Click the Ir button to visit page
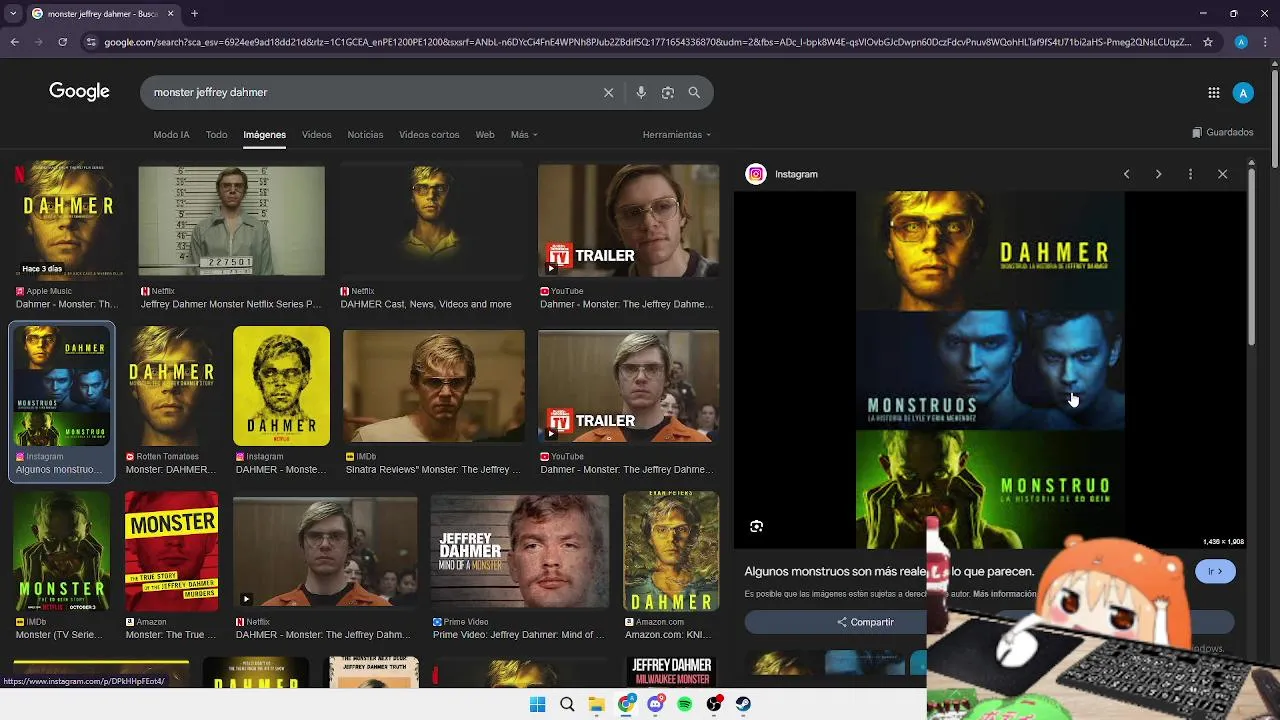 [x=1215, y=571]
